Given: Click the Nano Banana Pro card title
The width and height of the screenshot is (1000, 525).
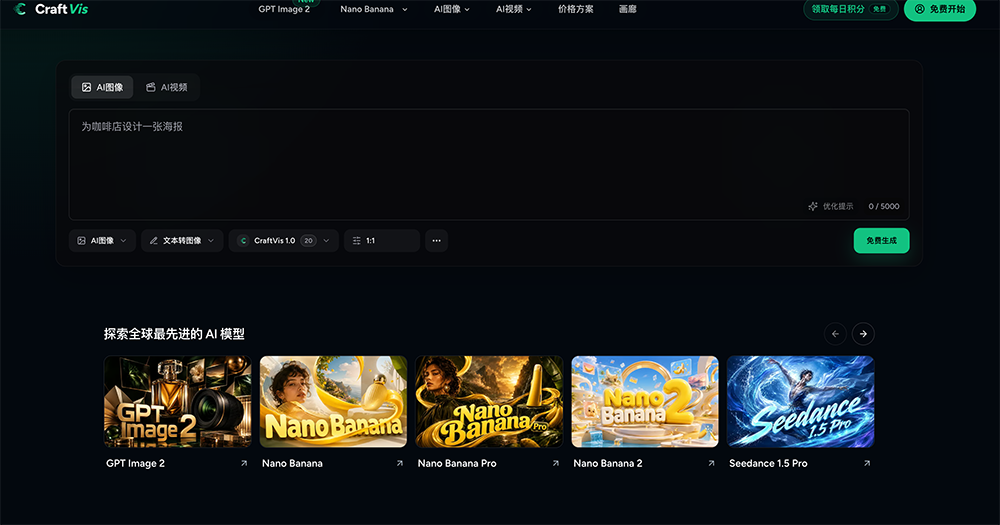Looking at the screenshot, I should click(x=457, y=464).
